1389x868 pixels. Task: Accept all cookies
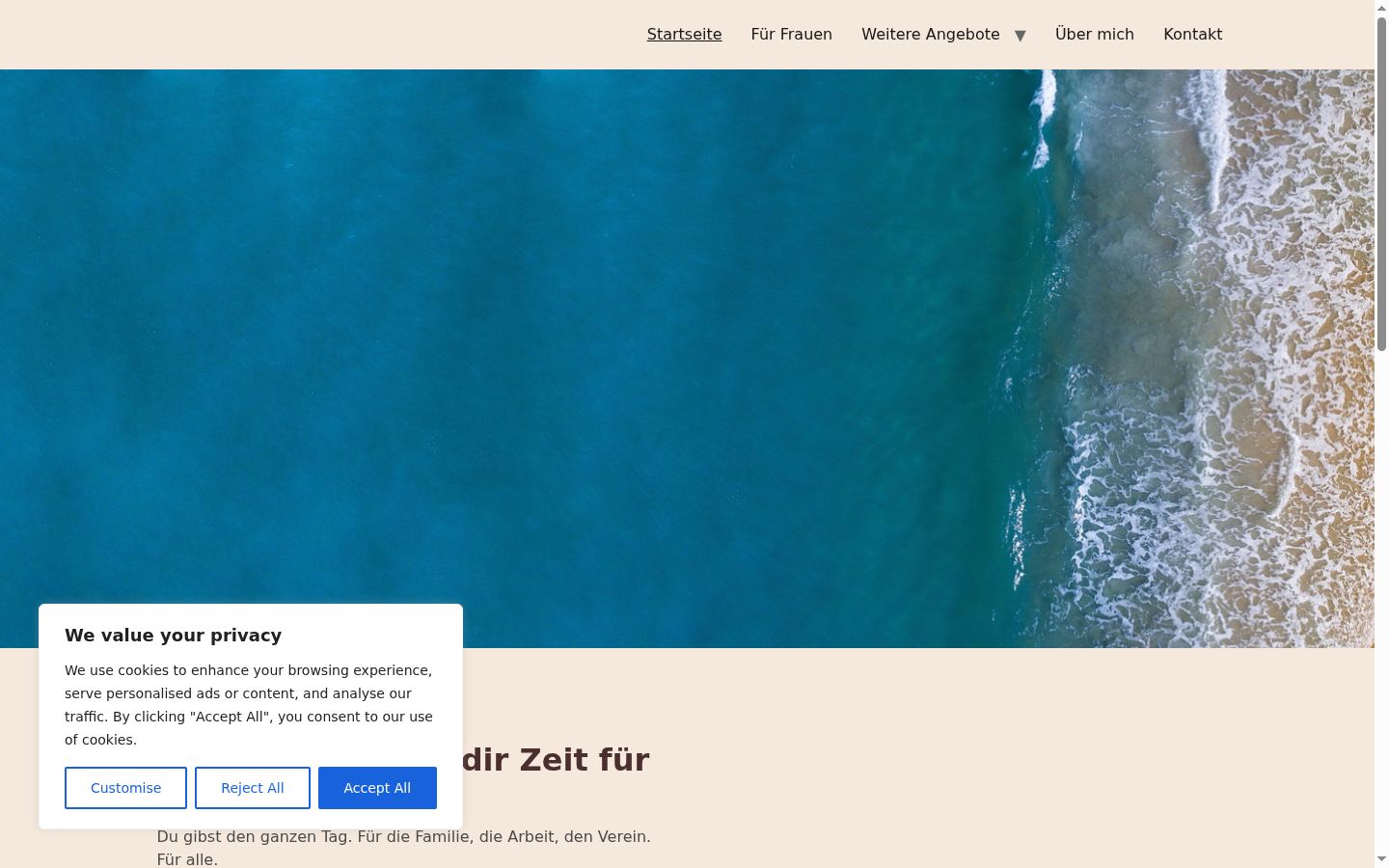(377, 788)
